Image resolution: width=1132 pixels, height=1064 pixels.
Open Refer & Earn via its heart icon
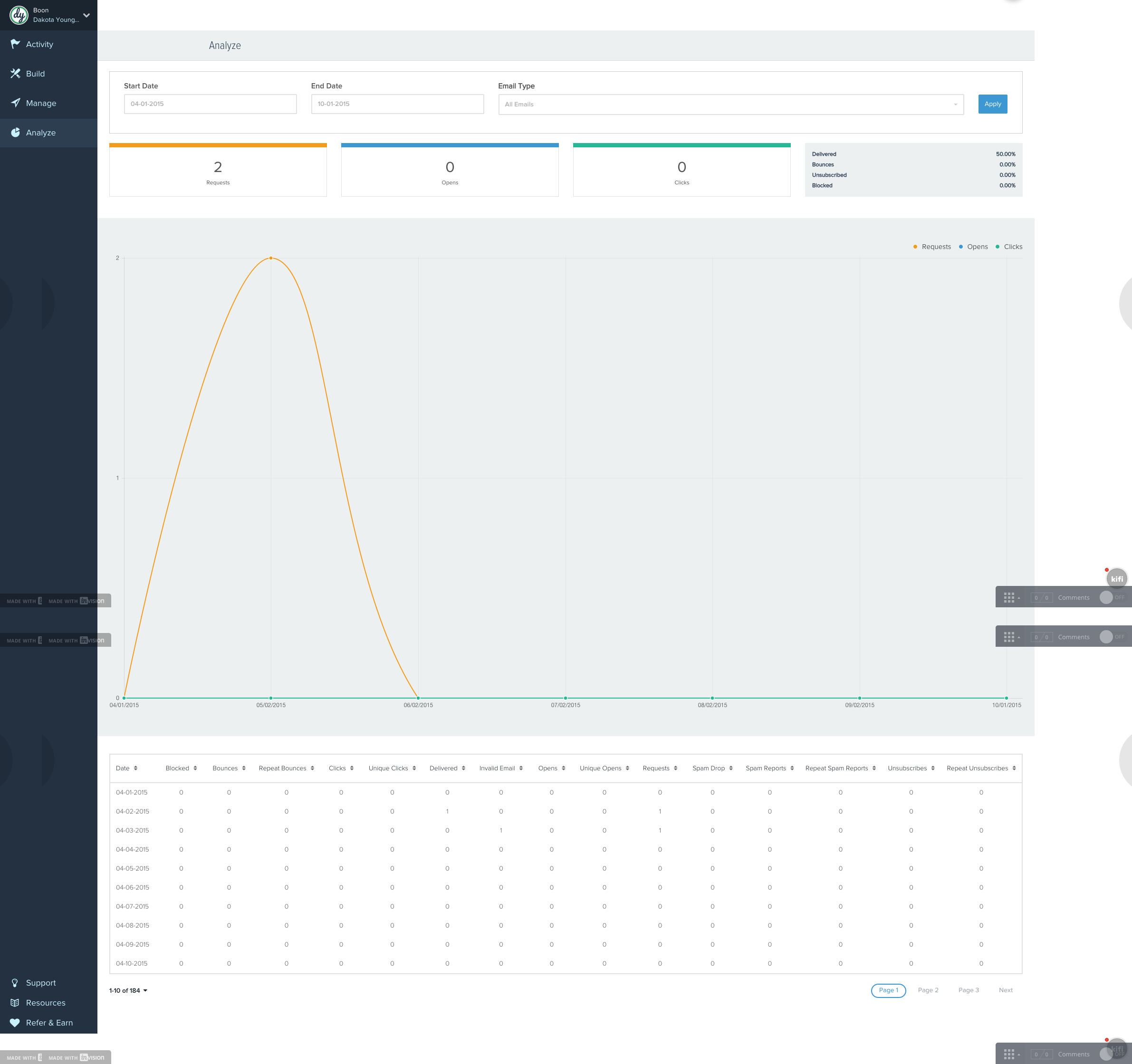(15, 1023)
